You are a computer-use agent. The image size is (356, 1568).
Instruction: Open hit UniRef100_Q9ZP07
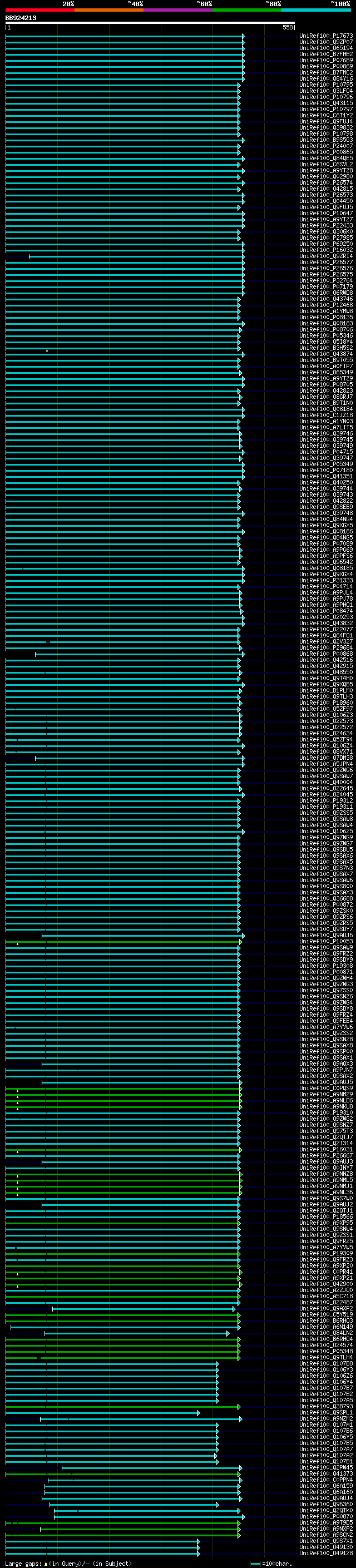pyautogui.click(x=326, y=42)
